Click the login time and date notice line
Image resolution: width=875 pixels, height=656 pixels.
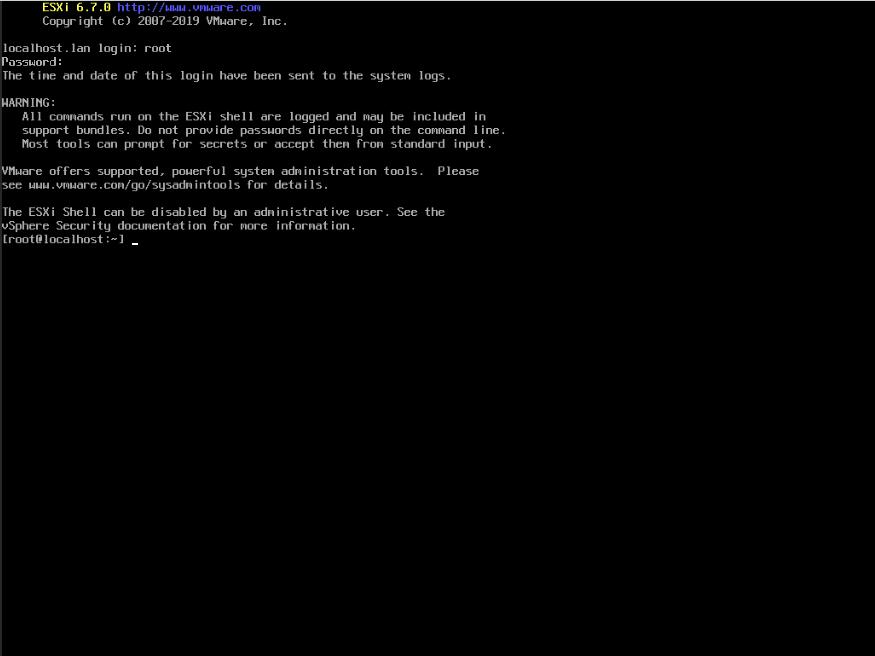point(226,76)
